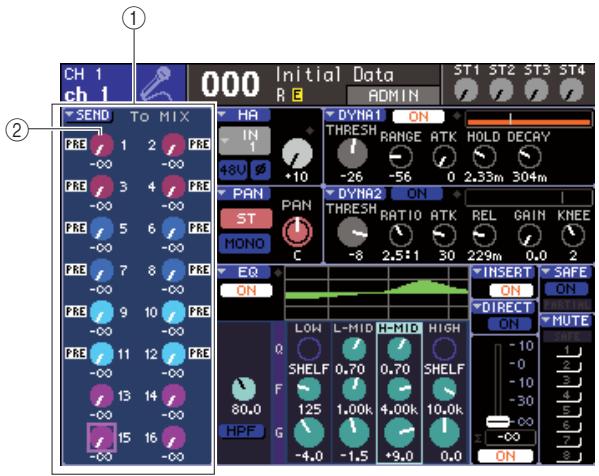
Task: Open the DIRECT popup
Action: pos(504,308)
